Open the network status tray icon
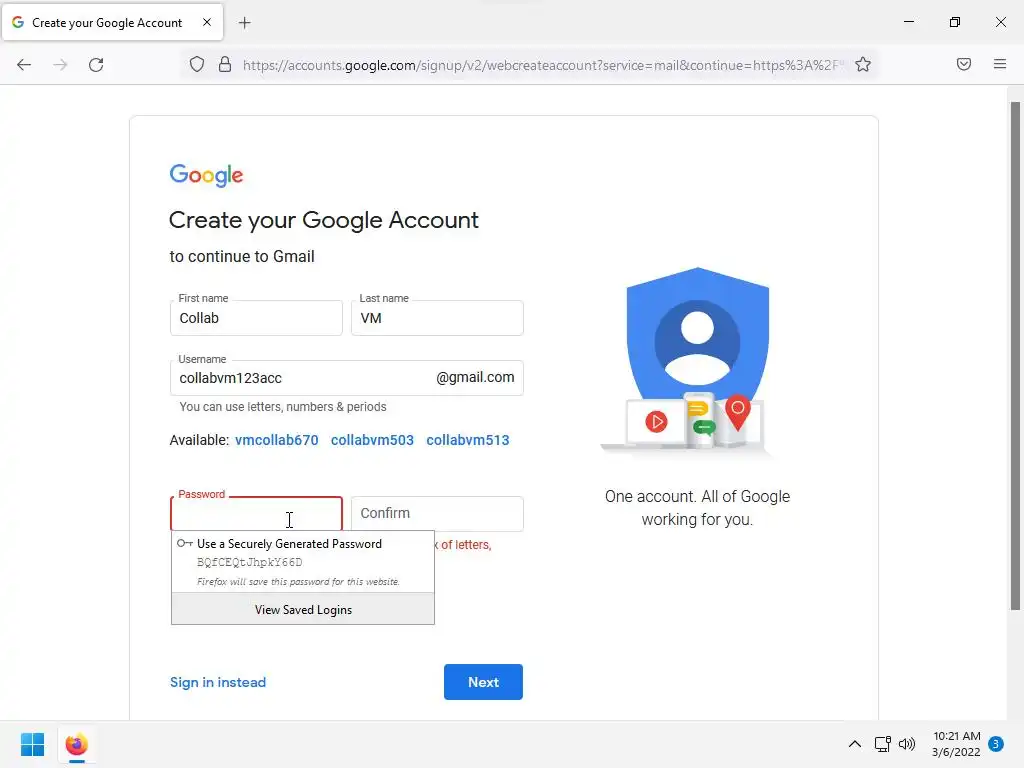The height and width of the screenshot is (768, 1024). pyautogui.click(x=882, y=744)
